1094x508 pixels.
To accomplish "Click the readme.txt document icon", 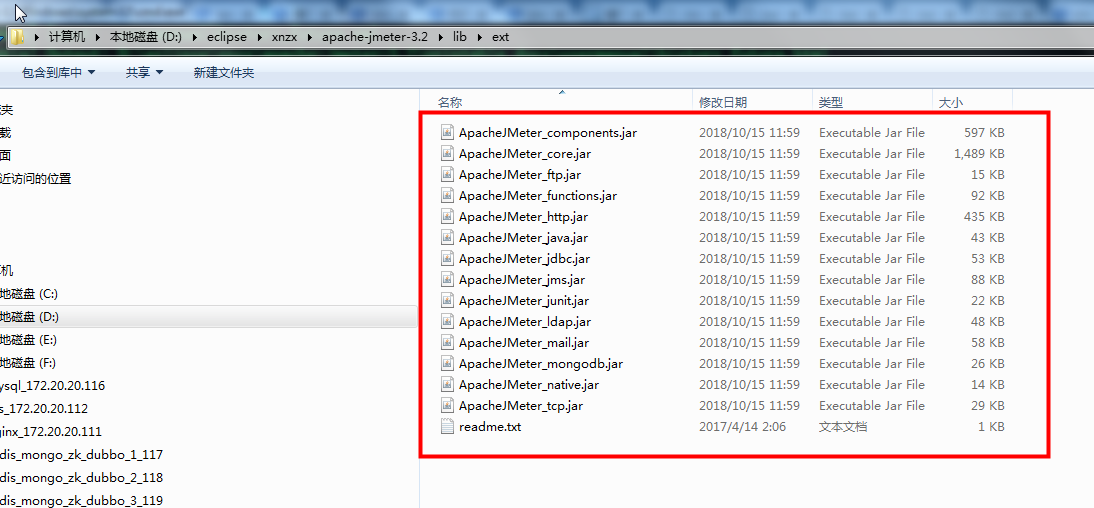I will [x=447, y=426].
